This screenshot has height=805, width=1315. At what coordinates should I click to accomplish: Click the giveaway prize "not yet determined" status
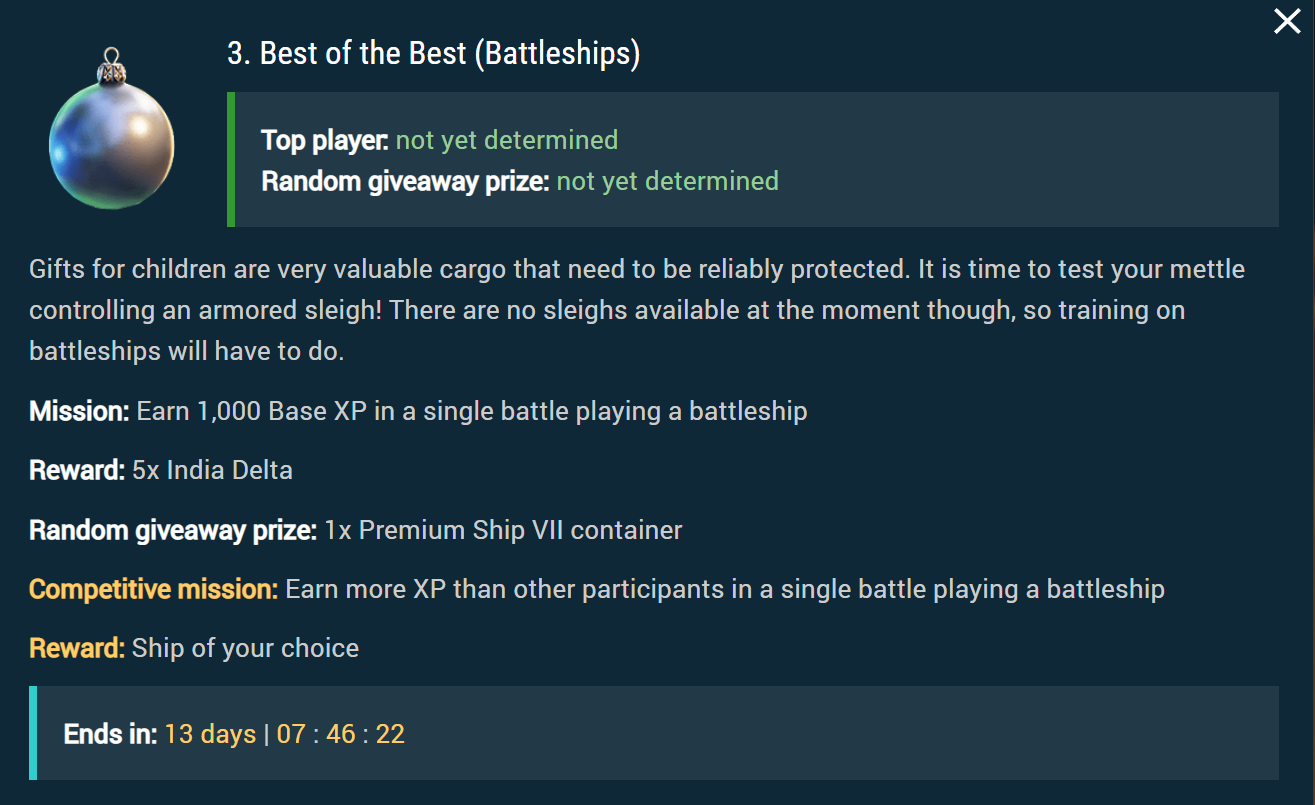[667, 181]
